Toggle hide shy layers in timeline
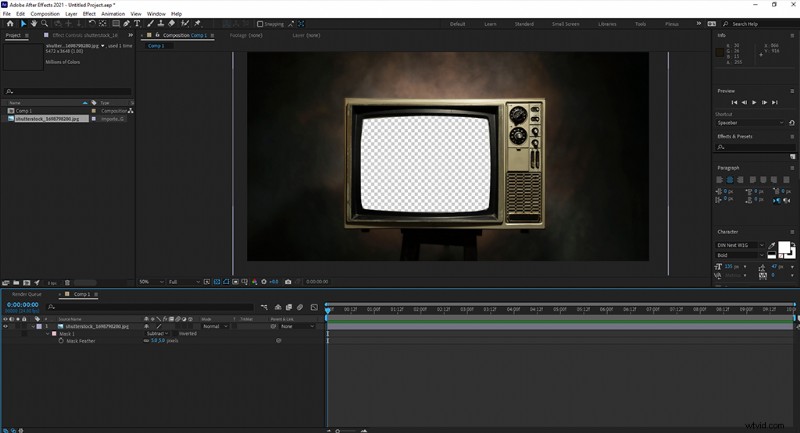 [x=278, y=307]
